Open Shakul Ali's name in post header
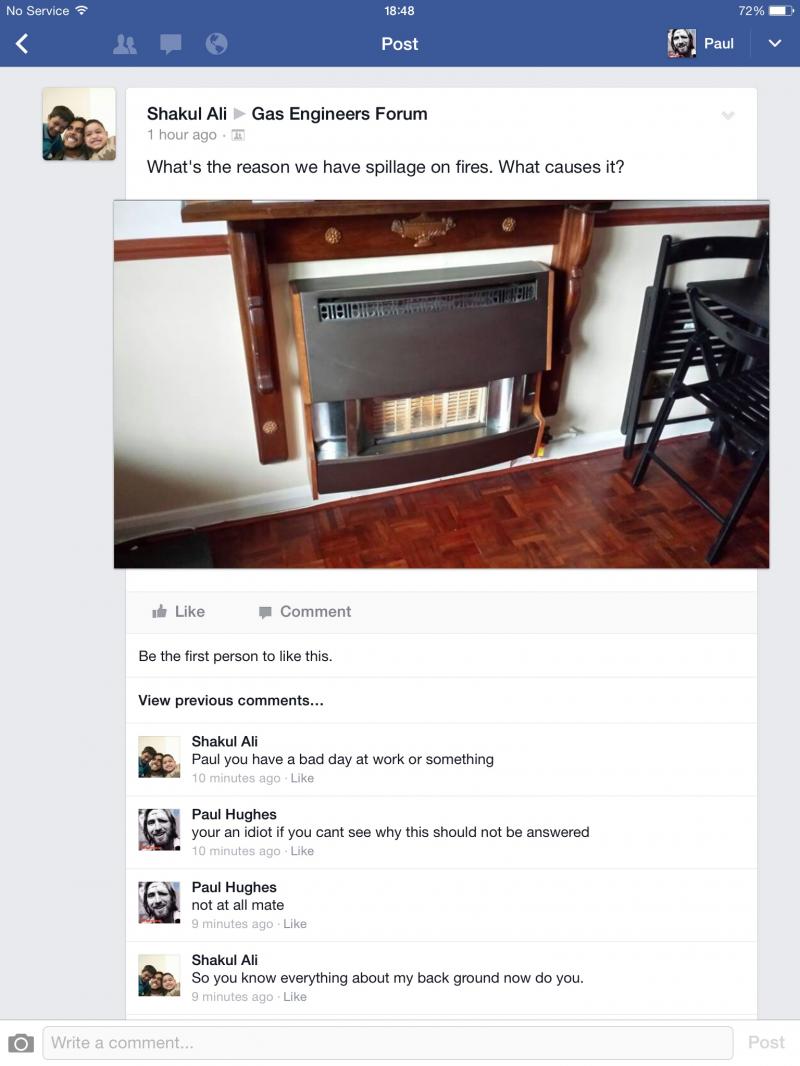800x1066 pixels. coord(187,114)
